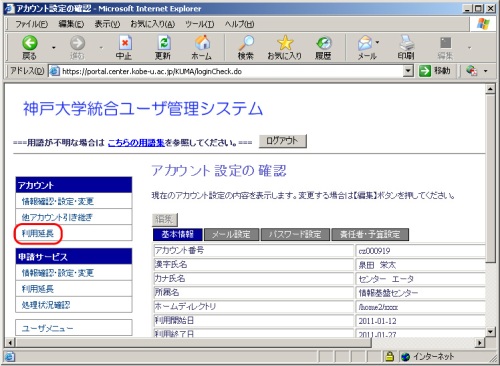
Task: Switch to the 責任者・予算設定 tab
Action: point(370,235)
